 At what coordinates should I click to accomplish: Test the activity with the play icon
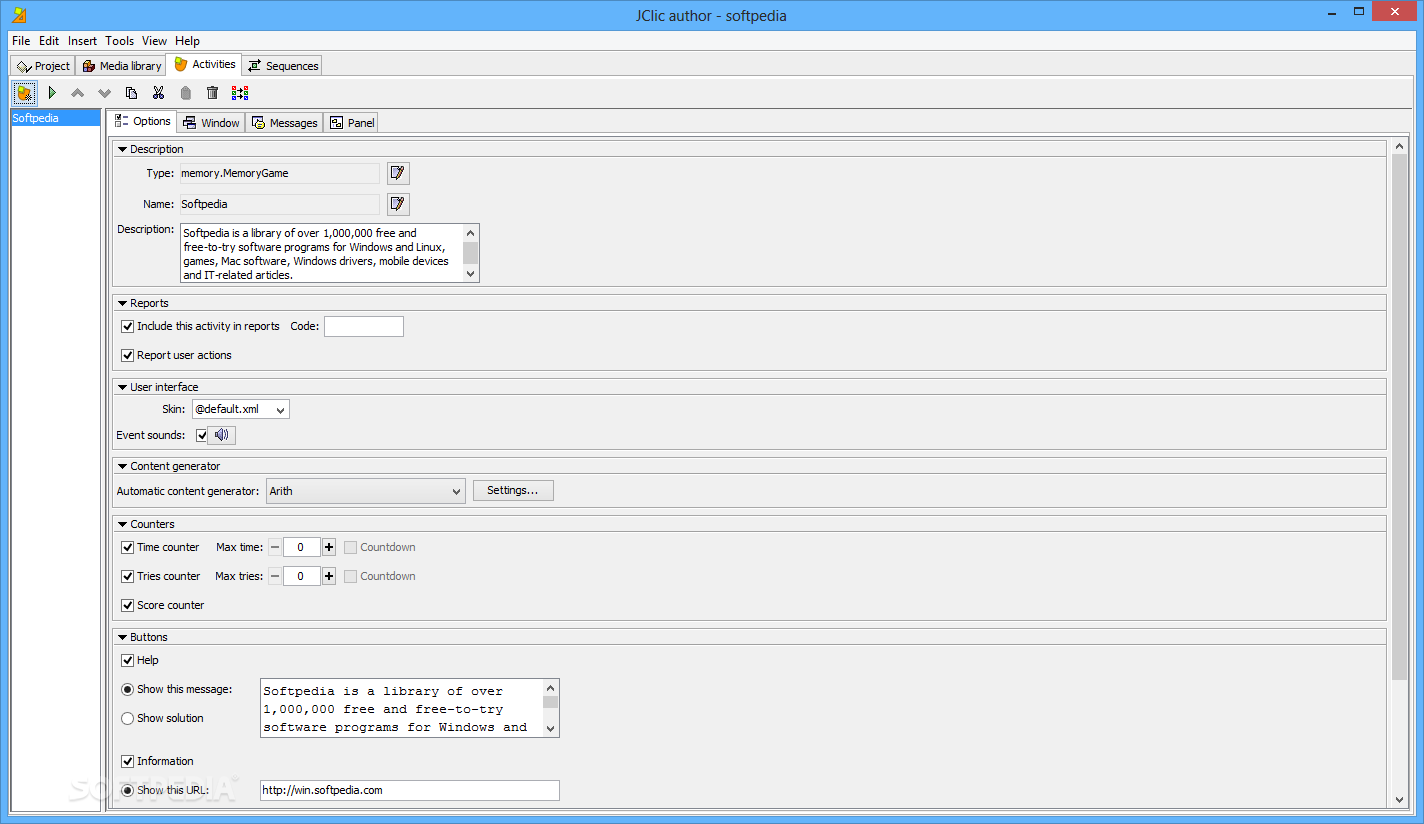(x=52, y=93)
